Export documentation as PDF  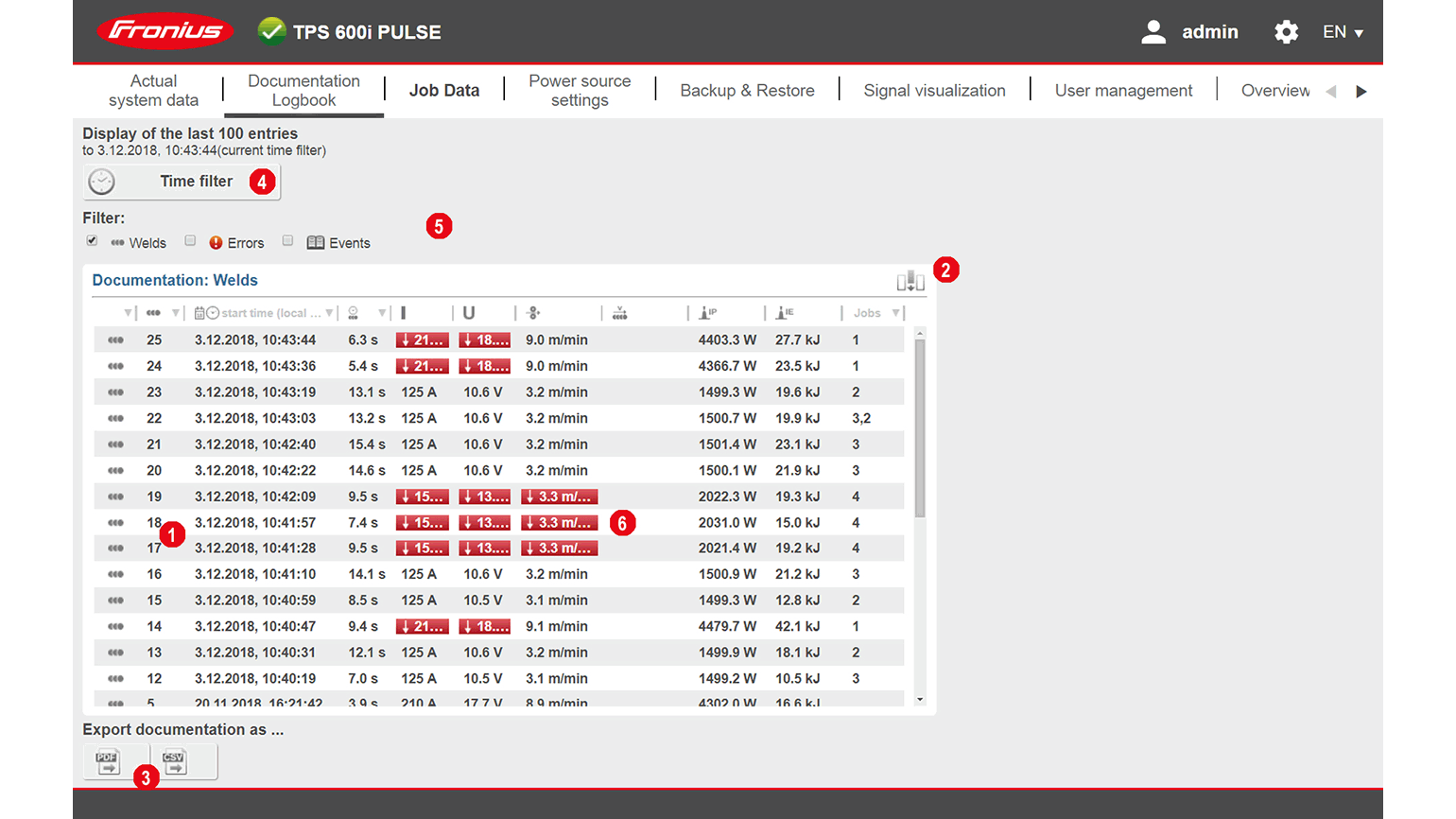point(108,761)
